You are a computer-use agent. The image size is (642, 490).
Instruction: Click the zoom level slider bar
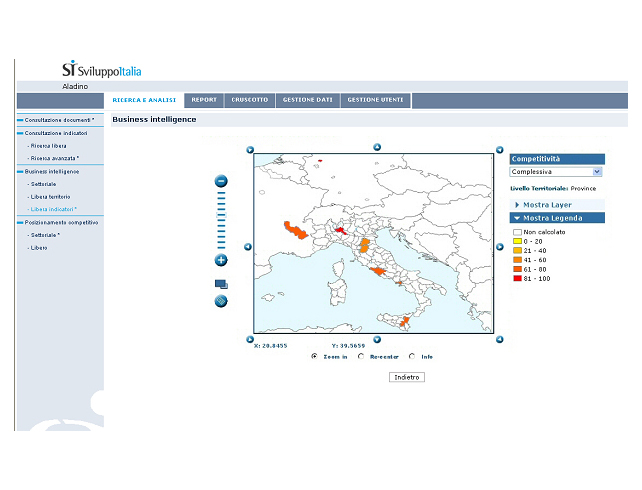221,220
